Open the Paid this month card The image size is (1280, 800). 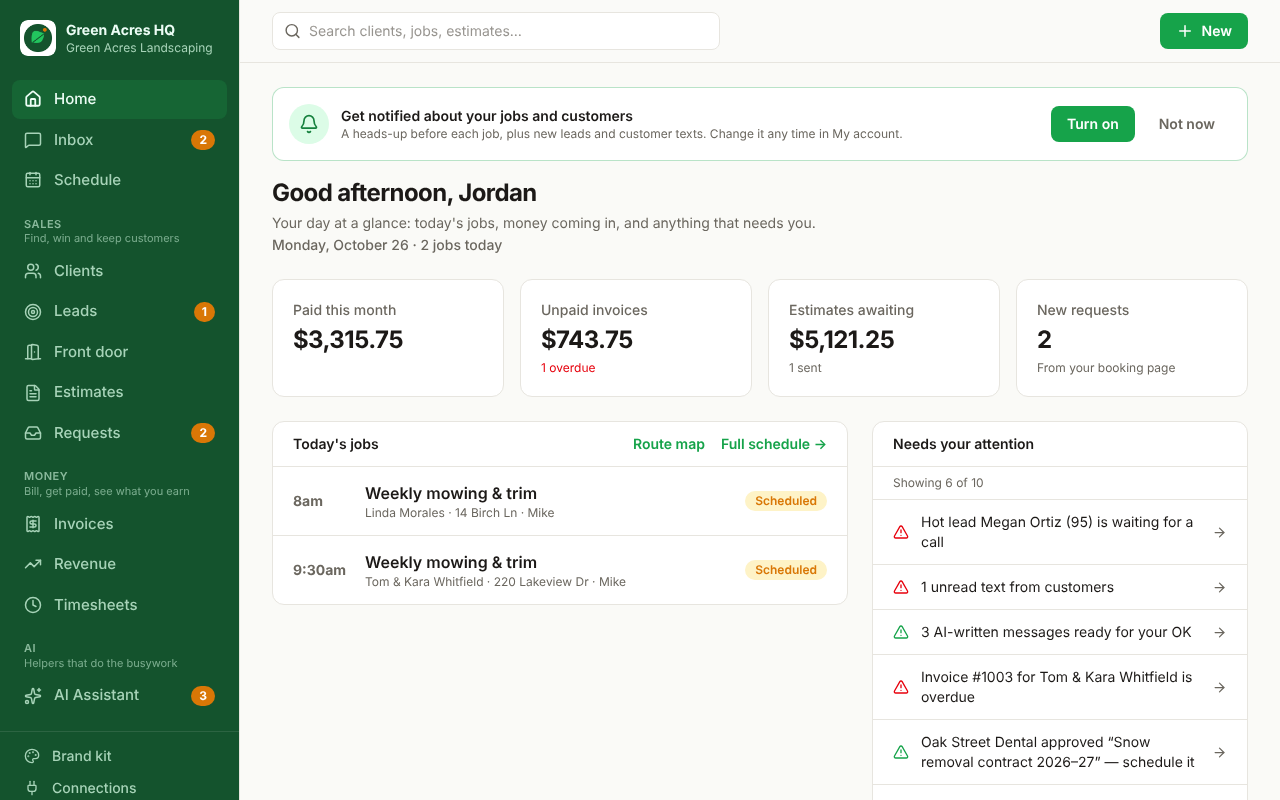(388, 338)
